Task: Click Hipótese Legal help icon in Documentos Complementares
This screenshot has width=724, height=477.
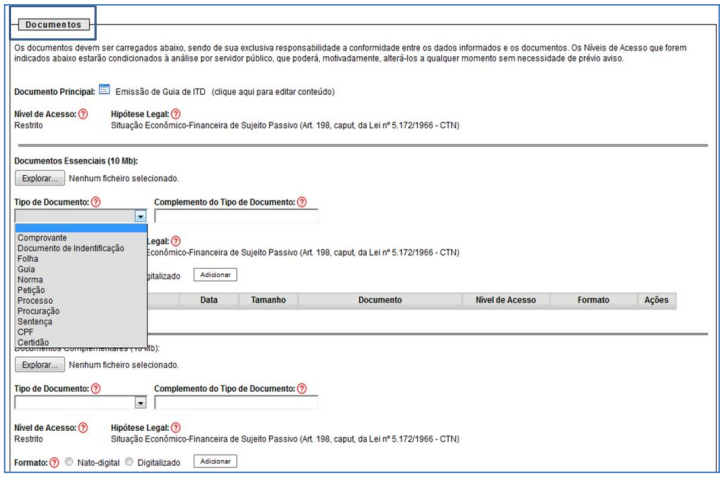Action: tap(176, 427)
